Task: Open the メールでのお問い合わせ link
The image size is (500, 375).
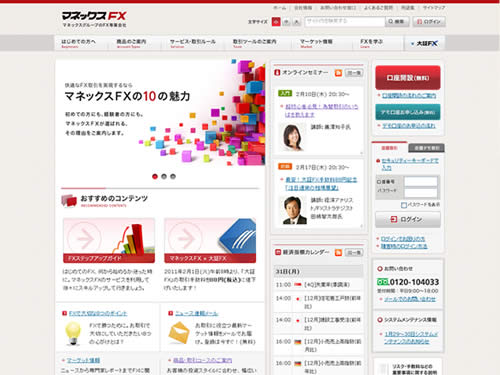Action: pyautogui.click(x=410, y=299)
